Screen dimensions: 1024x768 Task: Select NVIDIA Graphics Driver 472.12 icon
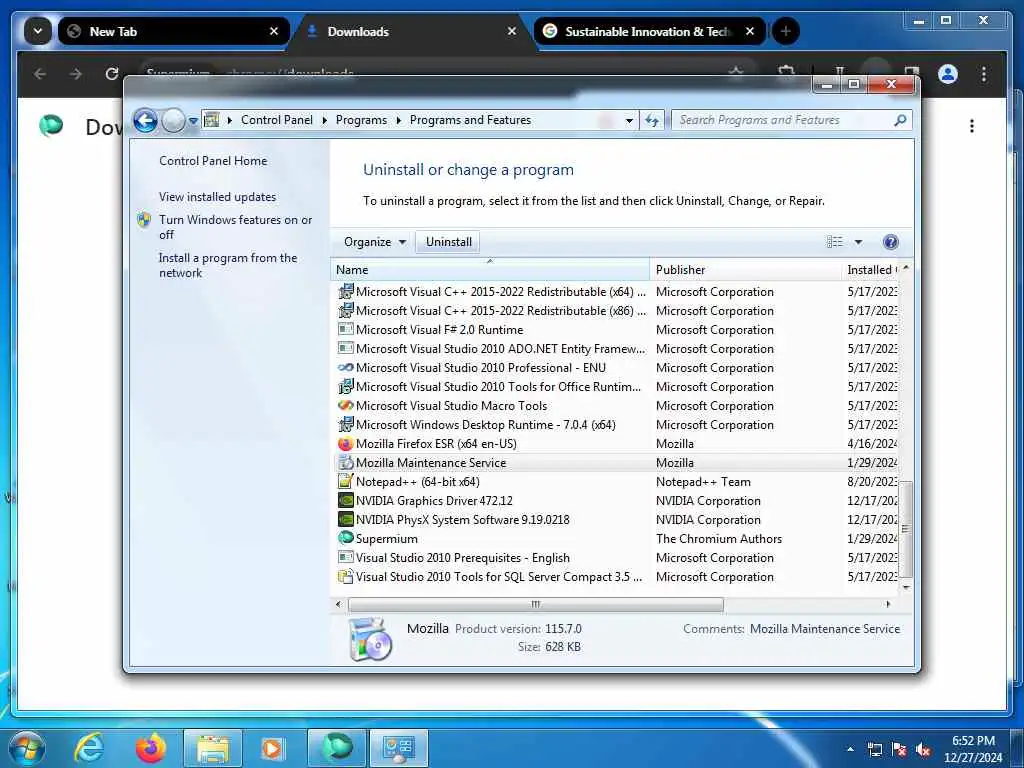[x=345, y=500]
